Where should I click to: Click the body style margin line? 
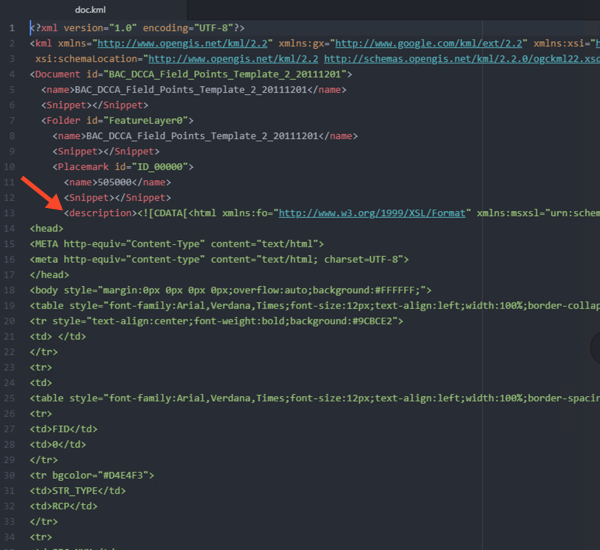click(x=231, y=290)
